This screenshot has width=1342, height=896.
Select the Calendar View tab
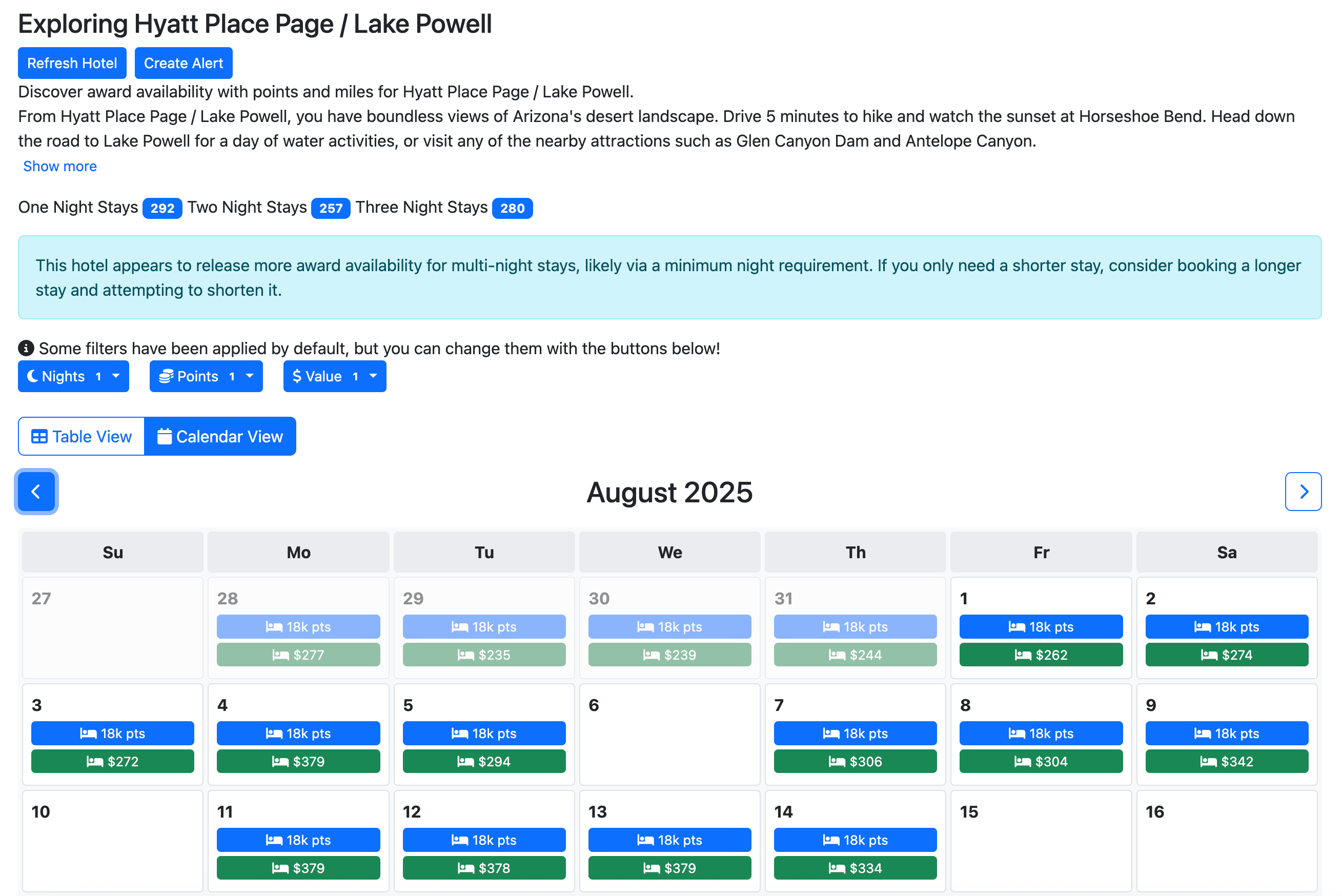(220, 436)
